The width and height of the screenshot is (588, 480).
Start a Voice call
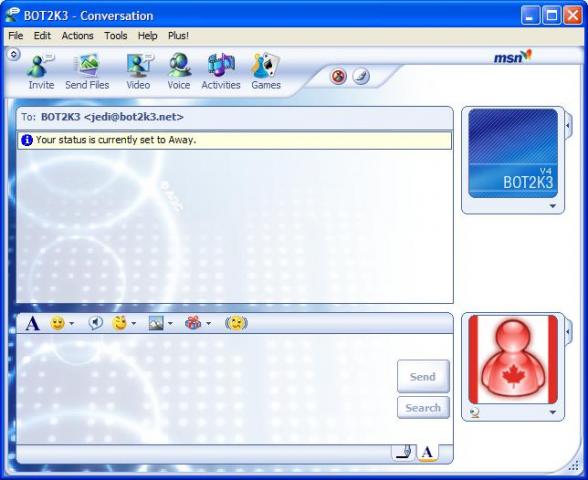(179, 71)
